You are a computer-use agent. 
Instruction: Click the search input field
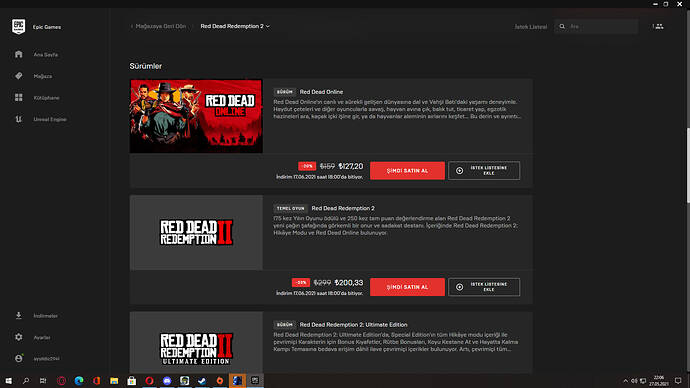596,26
